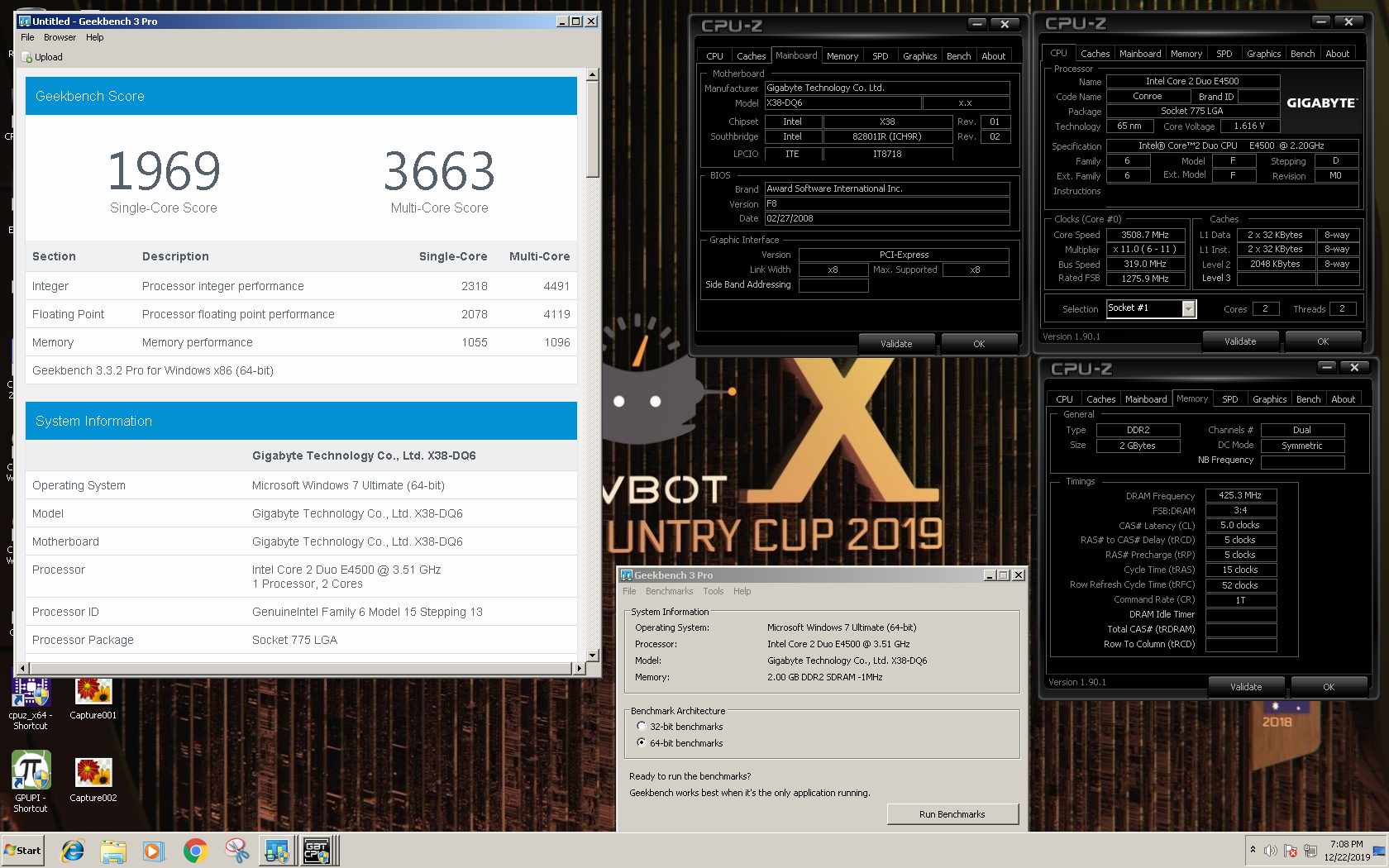Open Action Center flag tray icon

point(1291,851)
